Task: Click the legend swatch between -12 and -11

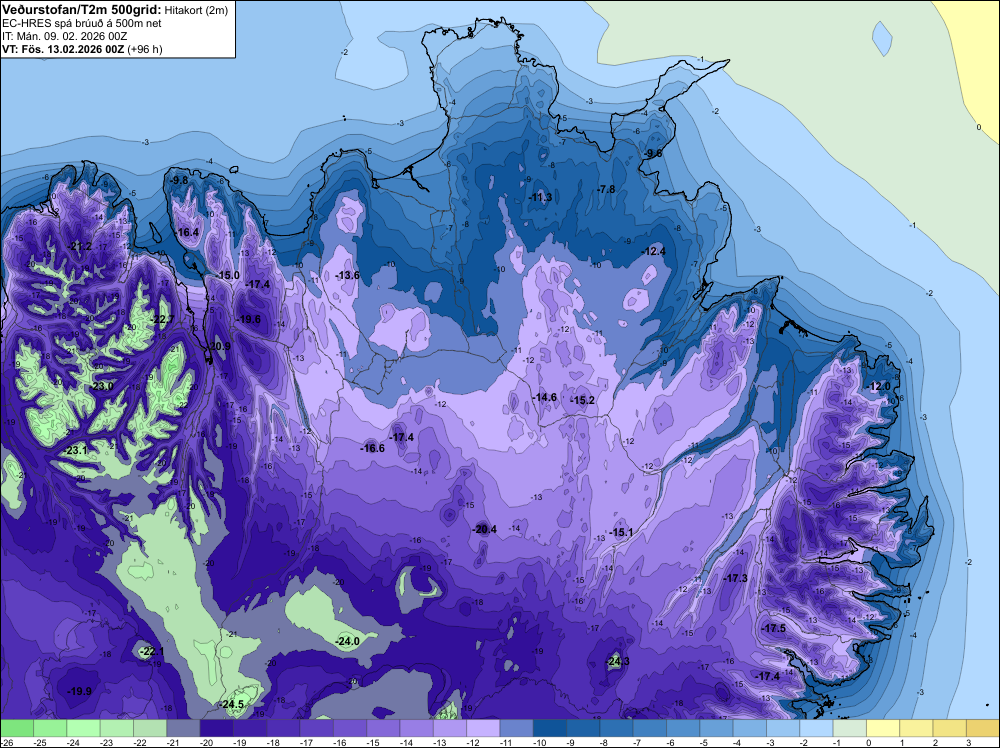Action: tap(483, 728)
